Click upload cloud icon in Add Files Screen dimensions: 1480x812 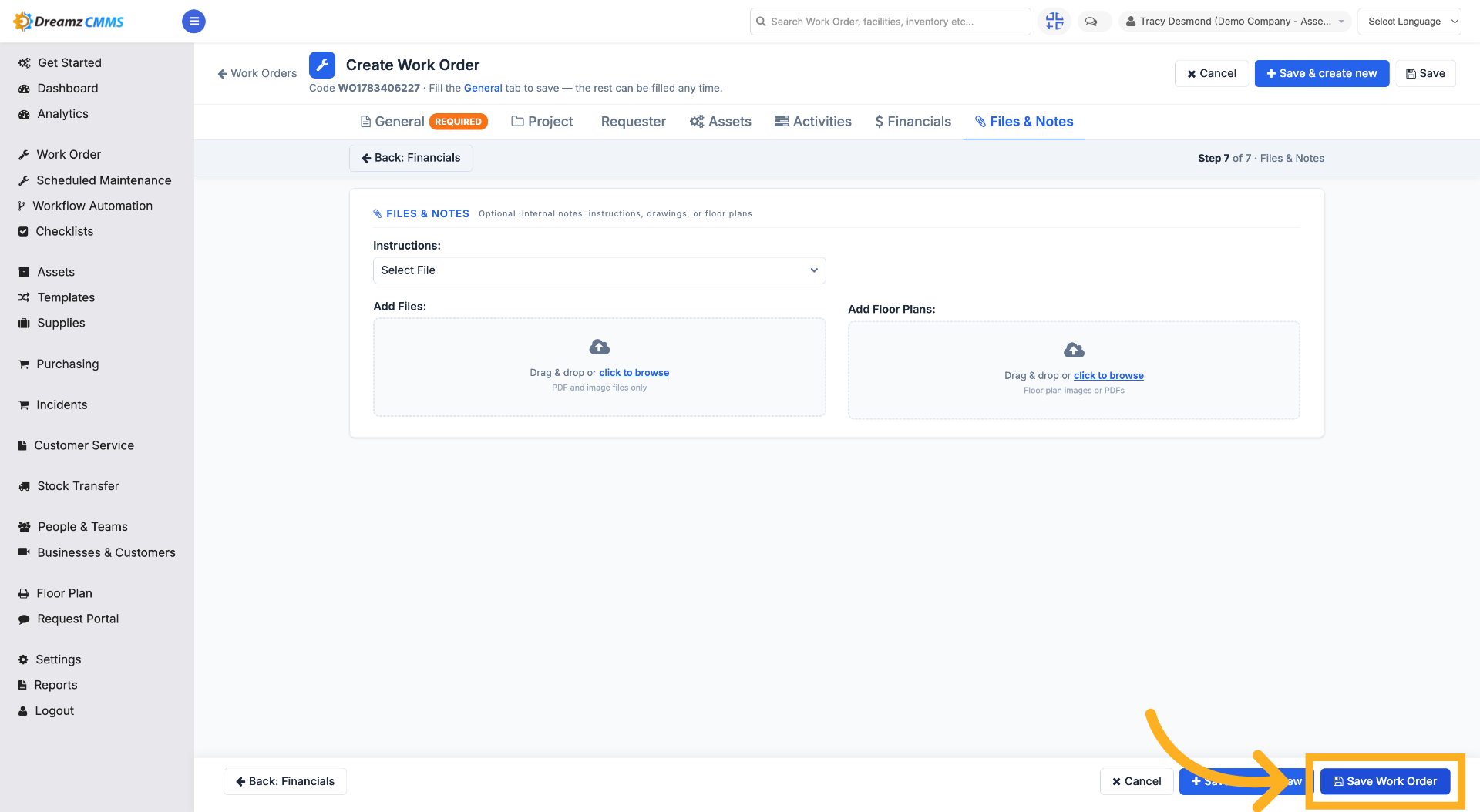(x=600, y=347)
